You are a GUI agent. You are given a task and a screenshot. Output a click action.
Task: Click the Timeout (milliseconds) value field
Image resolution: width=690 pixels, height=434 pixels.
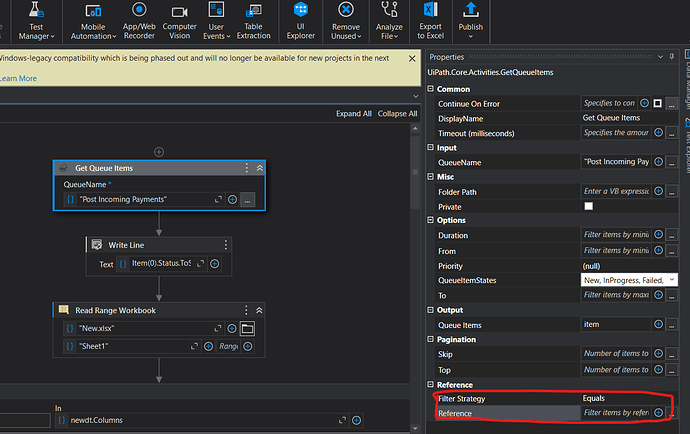[616, 132]
